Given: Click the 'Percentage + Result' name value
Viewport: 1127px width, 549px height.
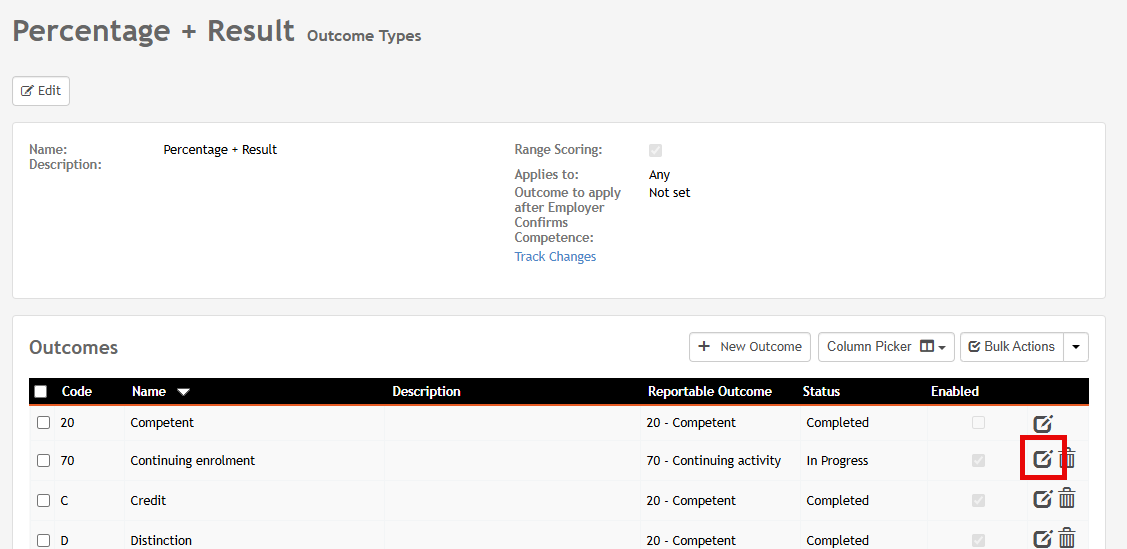Looking at the screenshot, I should click(220, 150).
